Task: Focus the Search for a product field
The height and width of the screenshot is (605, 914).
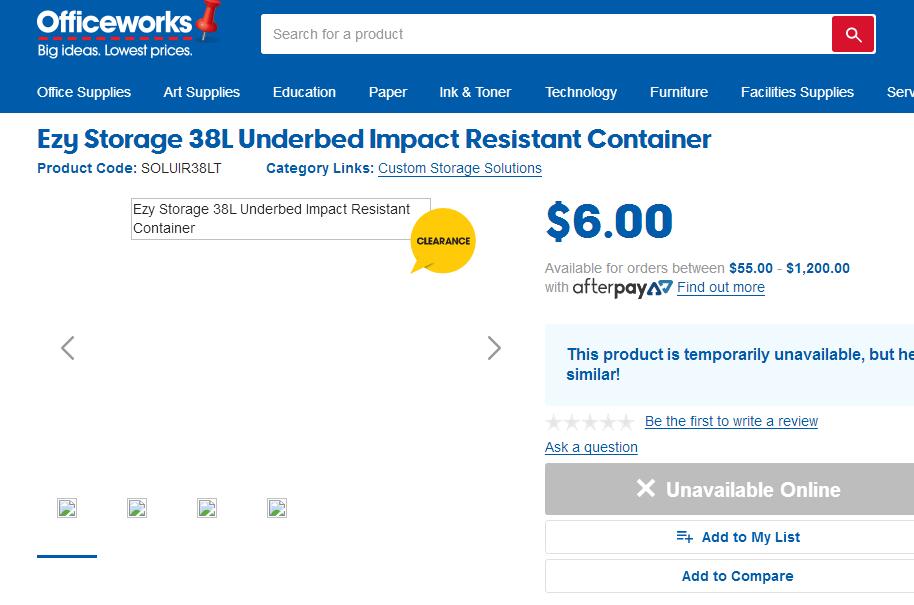Action: pyautogui.click(x=546, y=34)
